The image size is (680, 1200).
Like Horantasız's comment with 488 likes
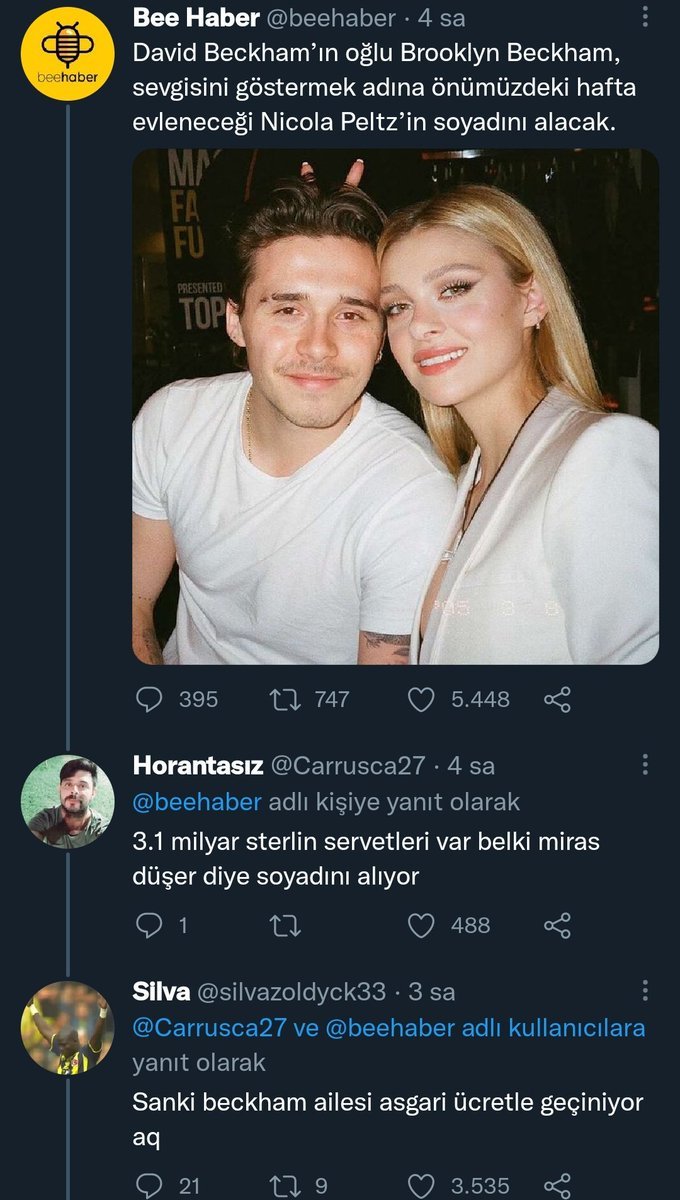tap(422, 925)
